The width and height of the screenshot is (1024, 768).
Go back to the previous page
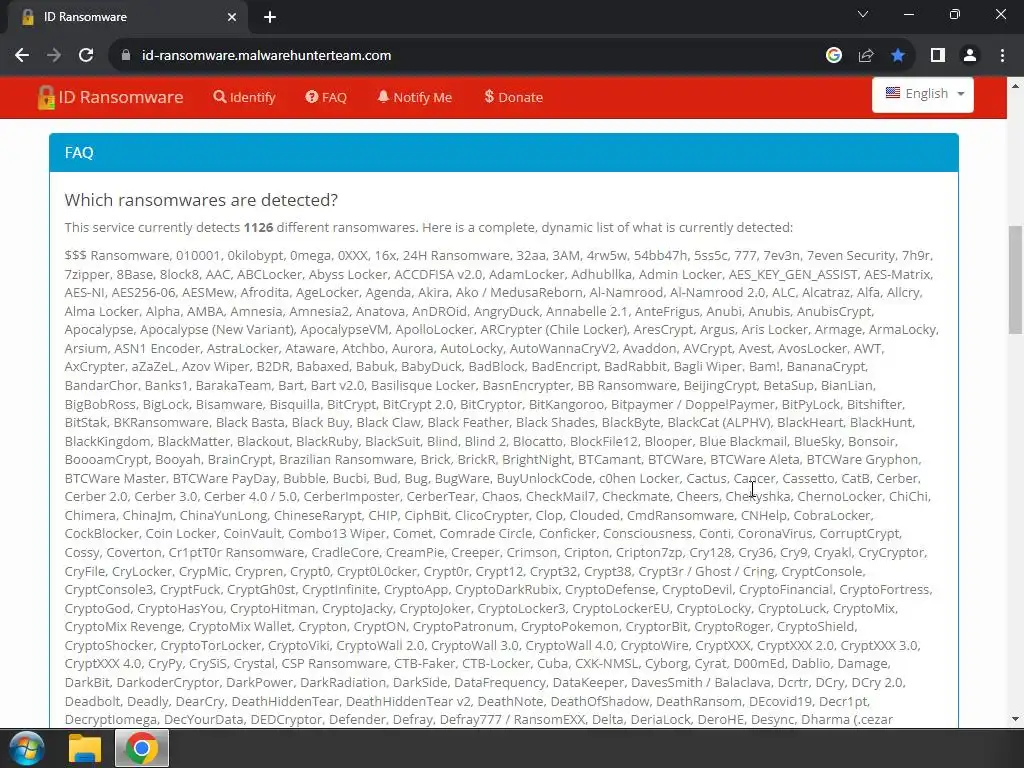[x=22, y=56]
